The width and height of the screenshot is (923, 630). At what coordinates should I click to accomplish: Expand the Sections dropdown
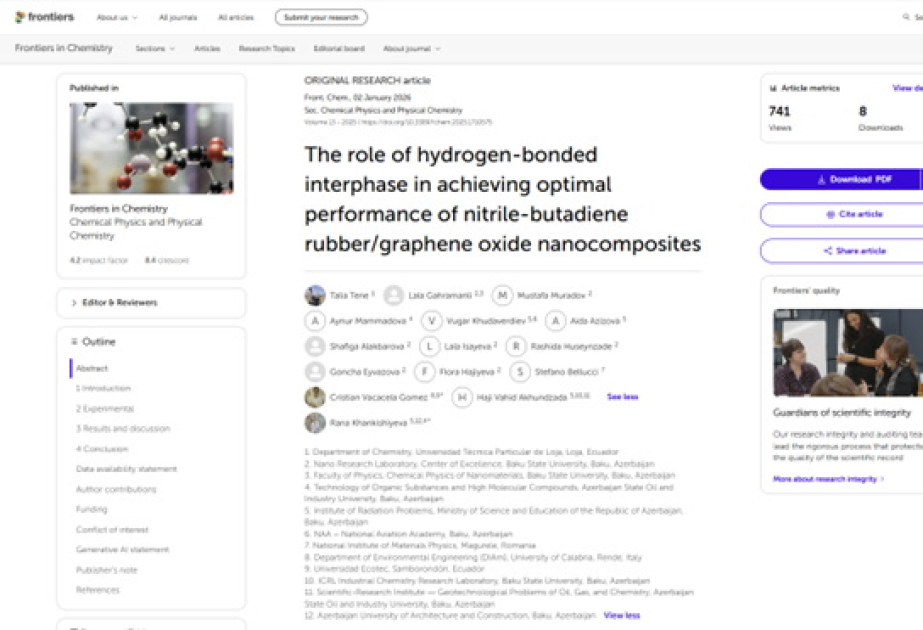pyautogui.click(x=155, y=49)
